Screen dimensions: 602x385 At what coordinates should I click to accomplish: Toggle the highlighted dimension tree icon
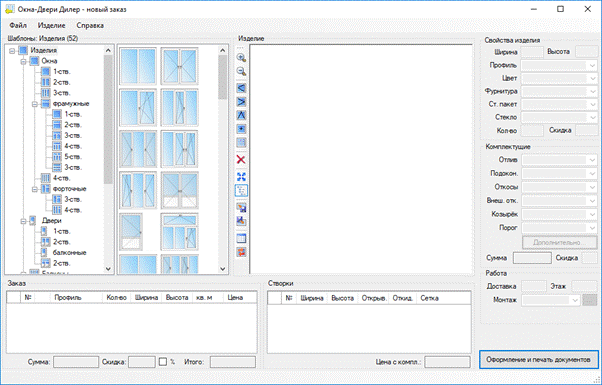tap(241, 190)
